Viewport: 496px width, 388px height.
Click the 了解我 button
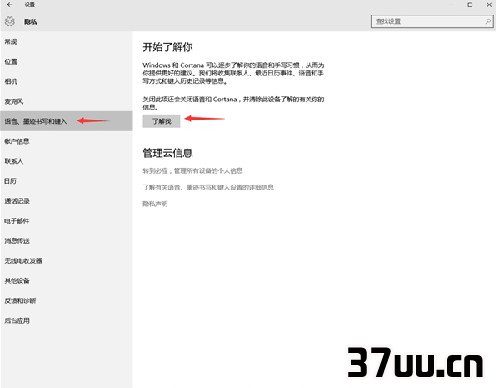[161, 121]
